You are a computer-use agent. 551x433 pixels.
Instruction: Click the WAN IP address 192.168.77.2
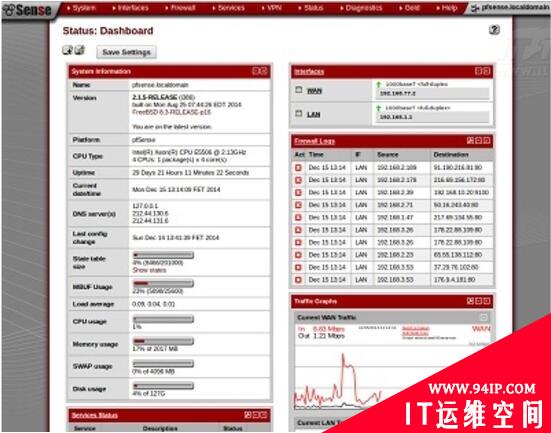coord(397,93)
